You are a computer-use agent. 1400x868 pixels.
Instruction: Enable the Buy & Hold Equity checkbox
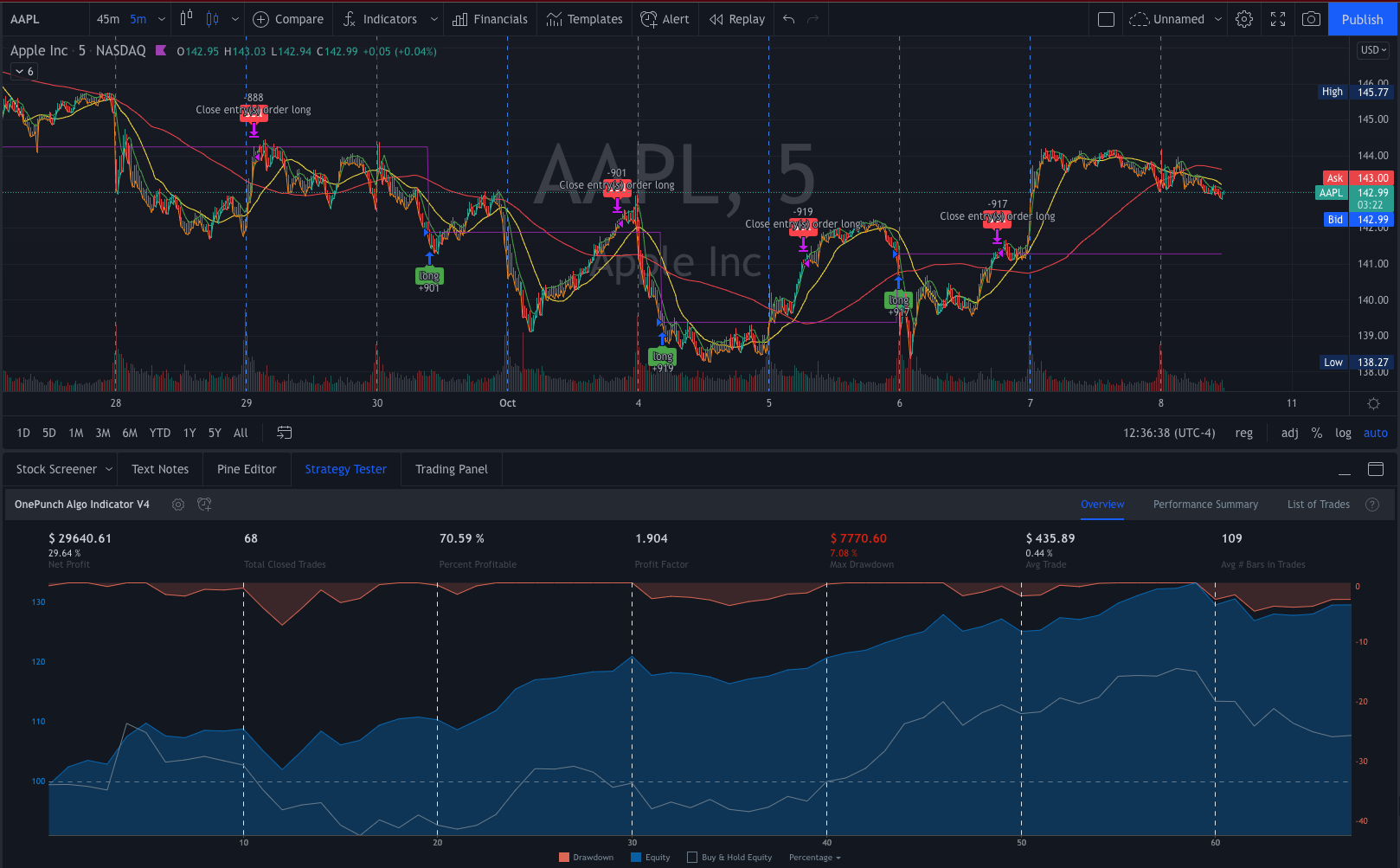[x=692, y=858]
